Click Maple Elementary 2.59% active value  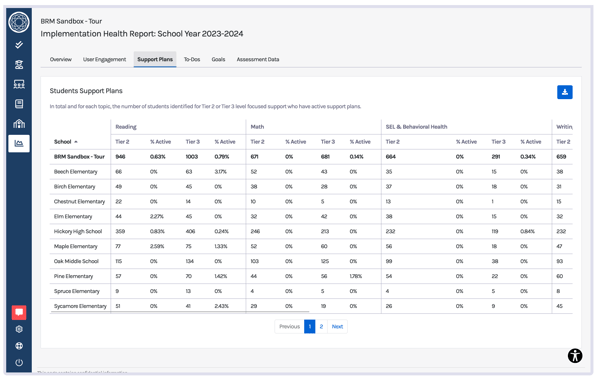157,246
